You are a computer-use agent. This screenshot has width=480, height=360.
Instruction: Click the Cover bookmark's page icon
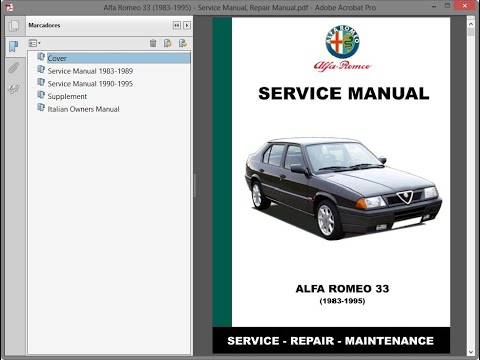pyautogui.click(x=41, y=57)
